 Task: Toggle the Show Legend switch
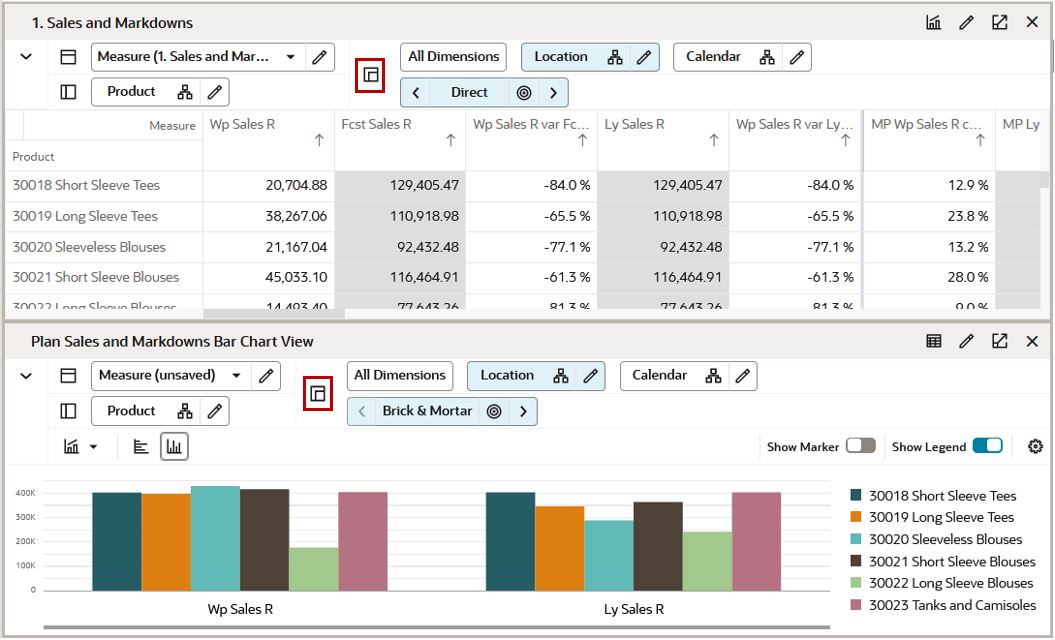[x=988, y=446]
